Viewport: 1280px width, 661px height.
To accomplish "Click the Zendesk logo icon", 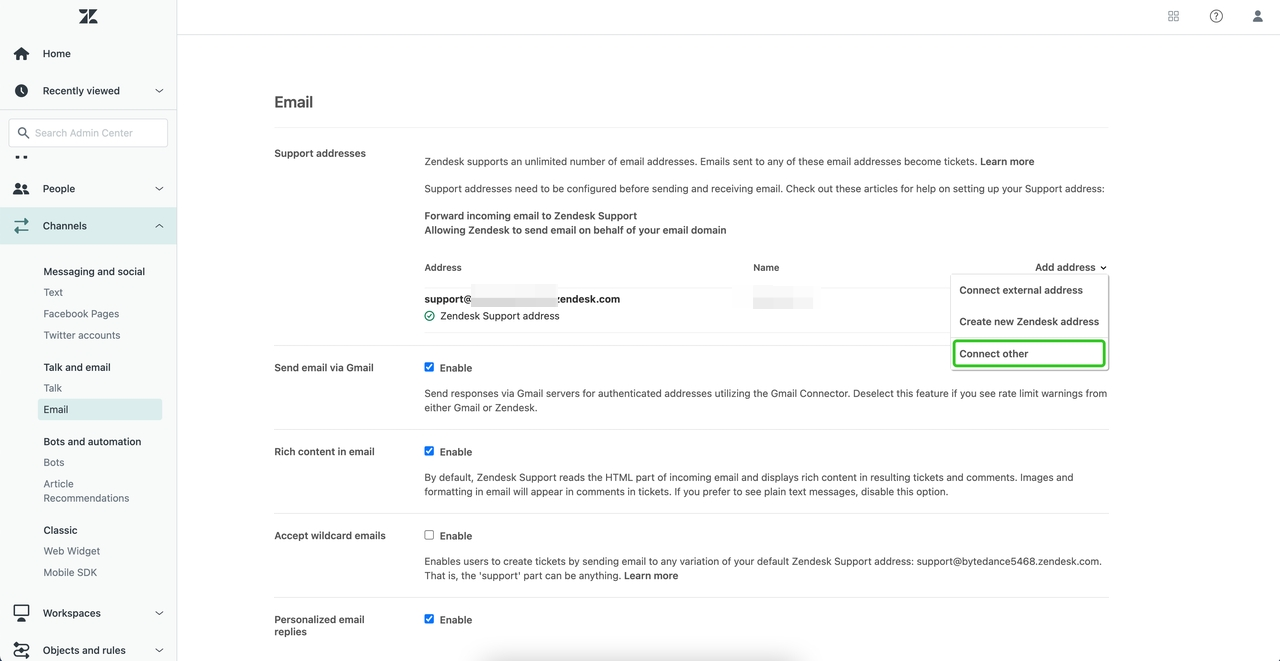I will (x=88, y=16).
